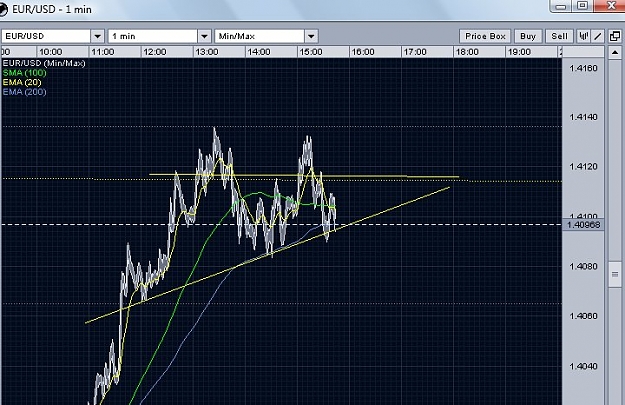The image size is (625, 405).
Task: Click the 1.4120 price axis label
Action: tap(584, 167)
